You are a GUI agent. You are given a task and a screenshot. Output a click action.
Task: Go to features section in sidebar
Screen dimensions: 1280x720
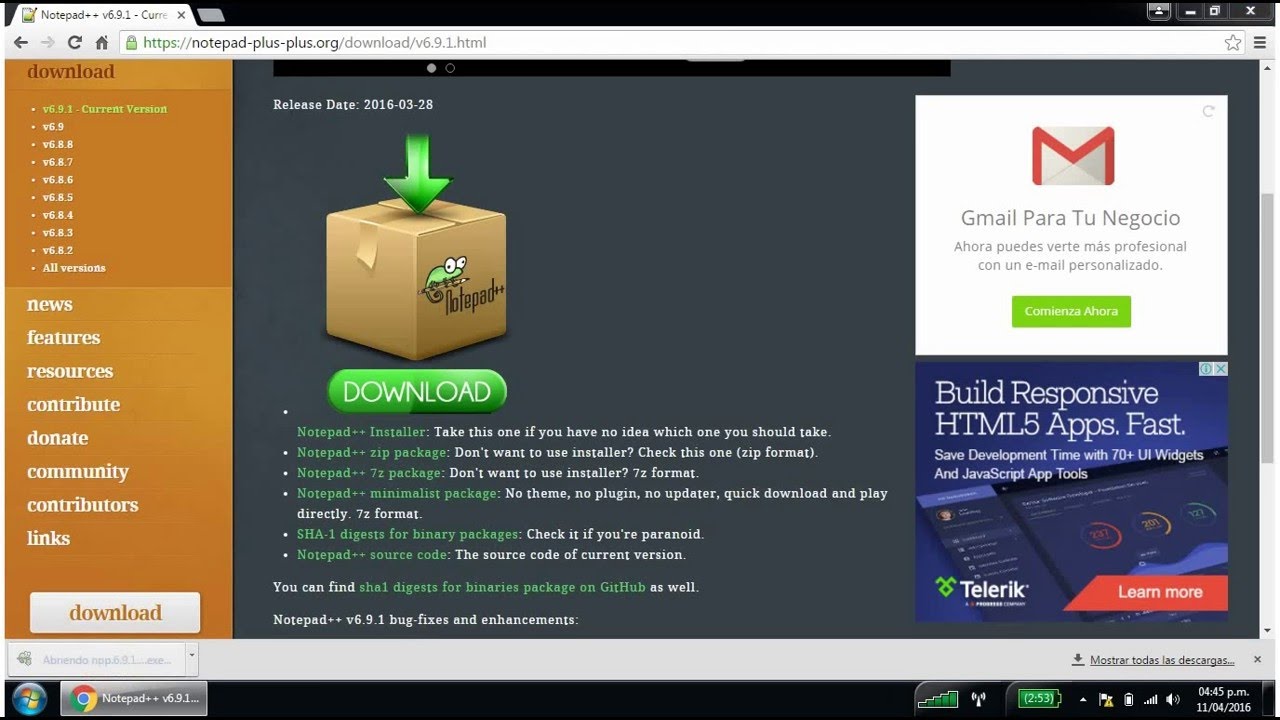coord(64,338)
